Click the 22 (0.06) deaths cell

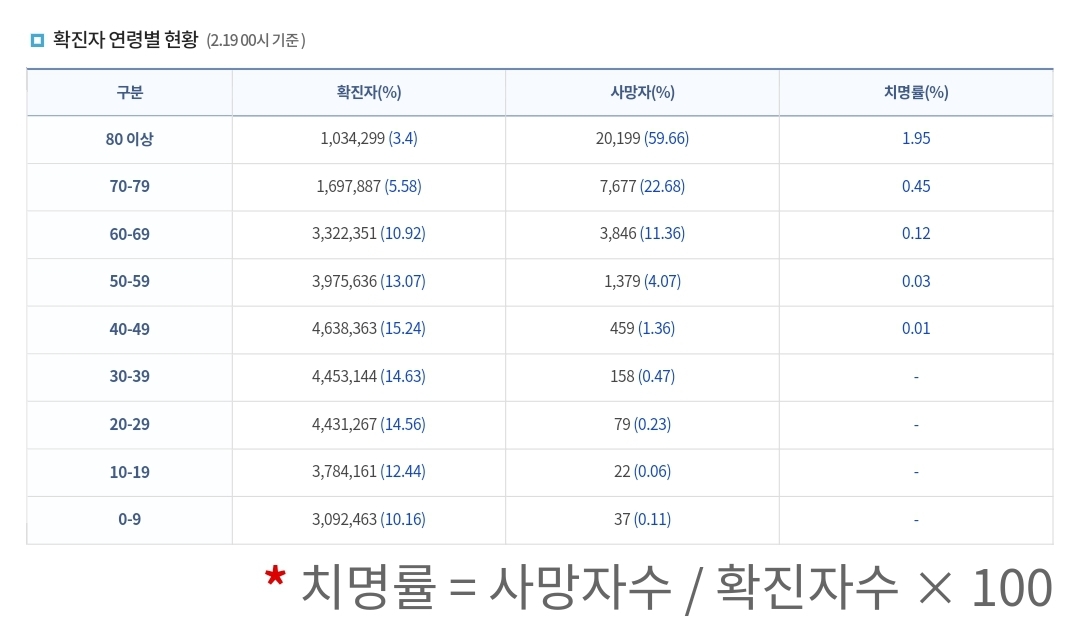642,472
